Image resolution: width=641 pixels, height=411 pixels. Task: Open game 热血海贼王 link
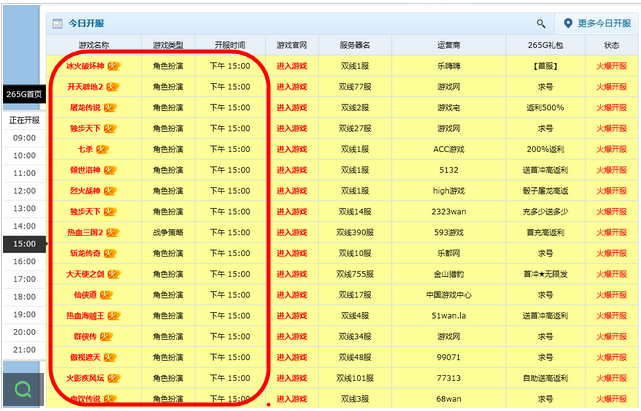coord(85,316)
